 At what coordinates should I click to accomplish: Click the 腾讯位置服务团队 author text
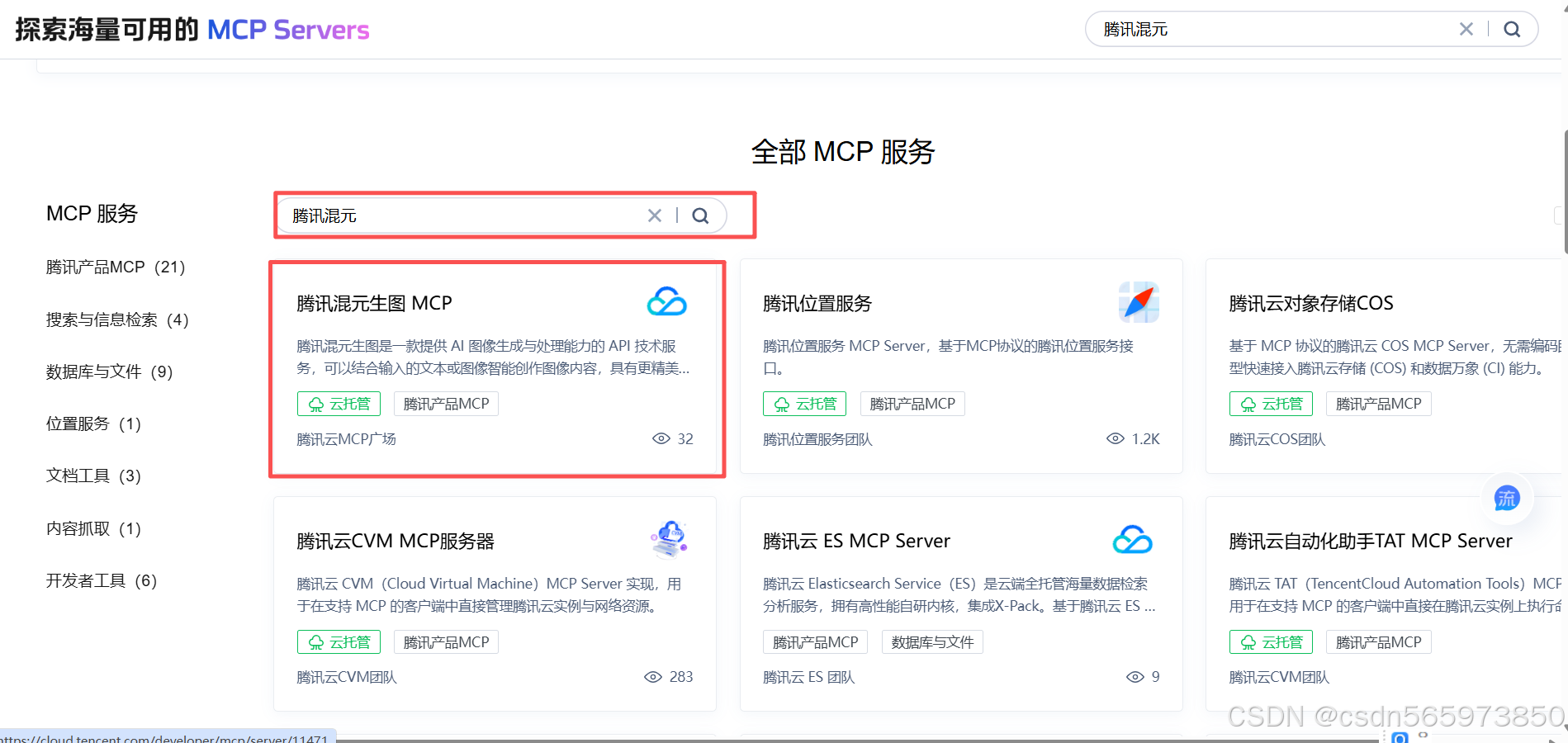[817, 439]
